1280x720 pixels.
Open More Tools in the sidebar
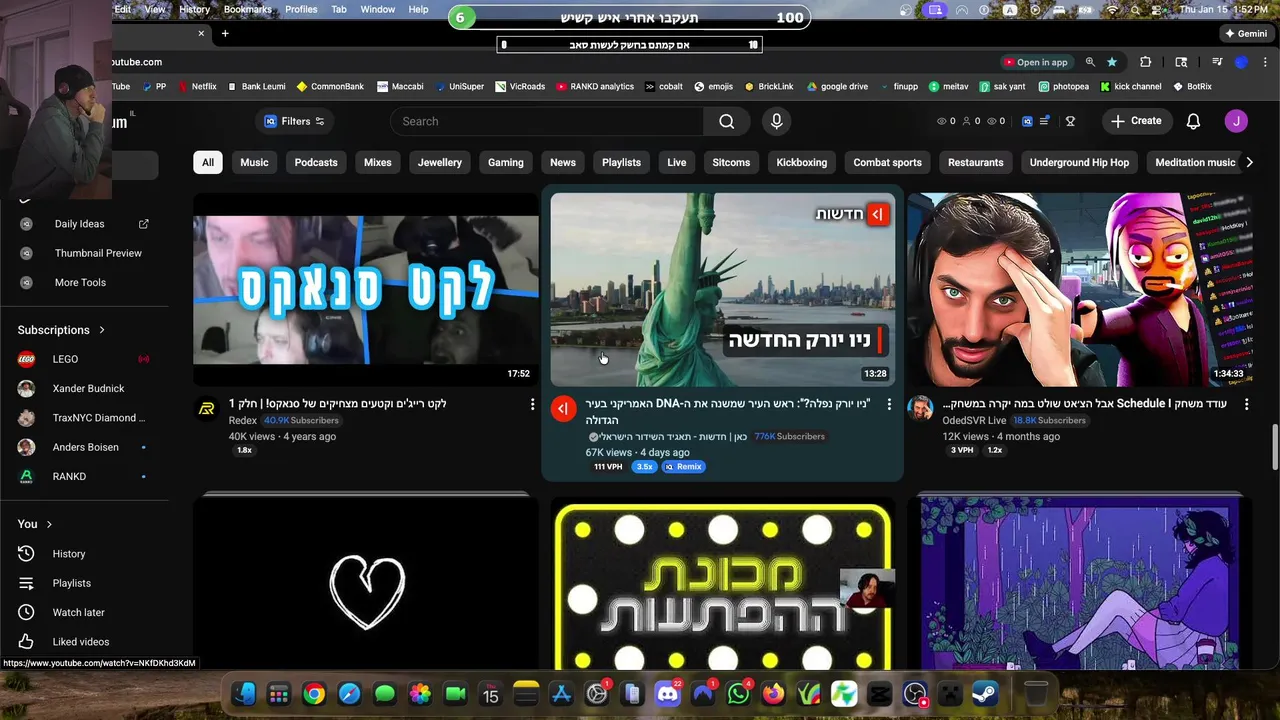click(80, 282)
